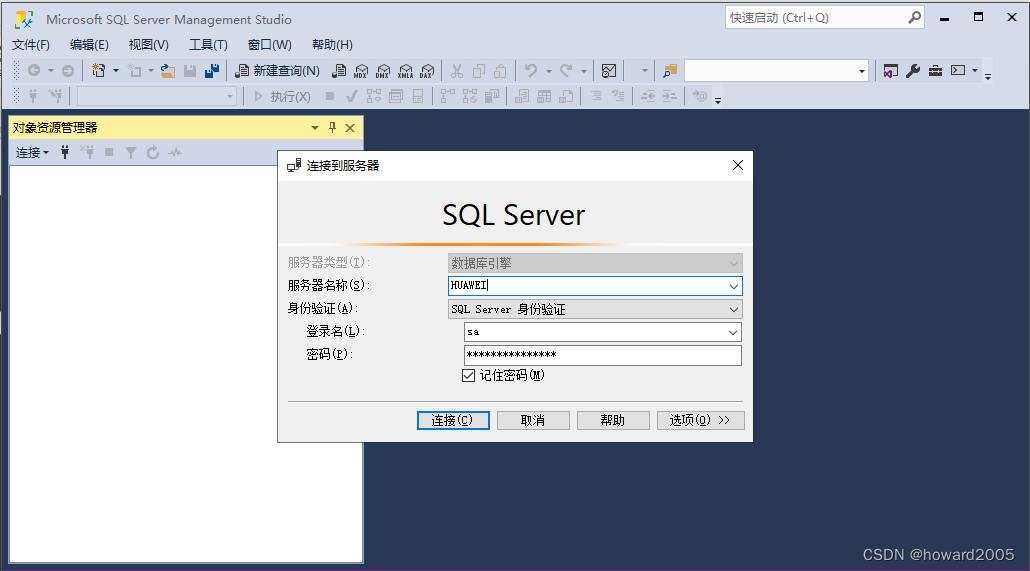The width and height of the screenshot is (1030, 571).
Task: Toggle the 记住密码(M) checkbox
Action: click(468, 375)
